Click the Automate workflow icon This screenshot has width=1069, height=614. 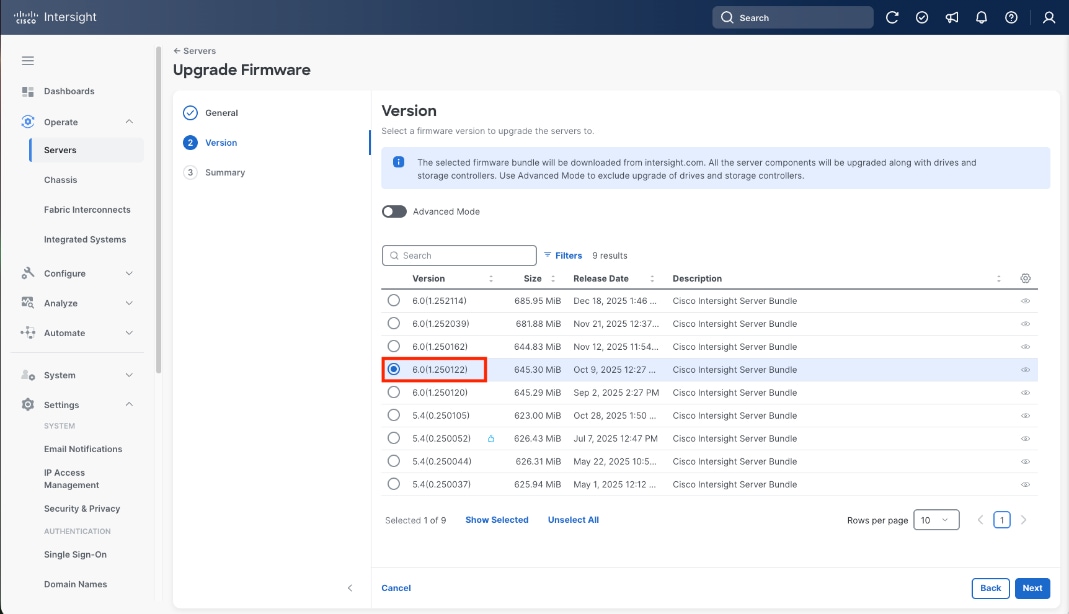27,333
